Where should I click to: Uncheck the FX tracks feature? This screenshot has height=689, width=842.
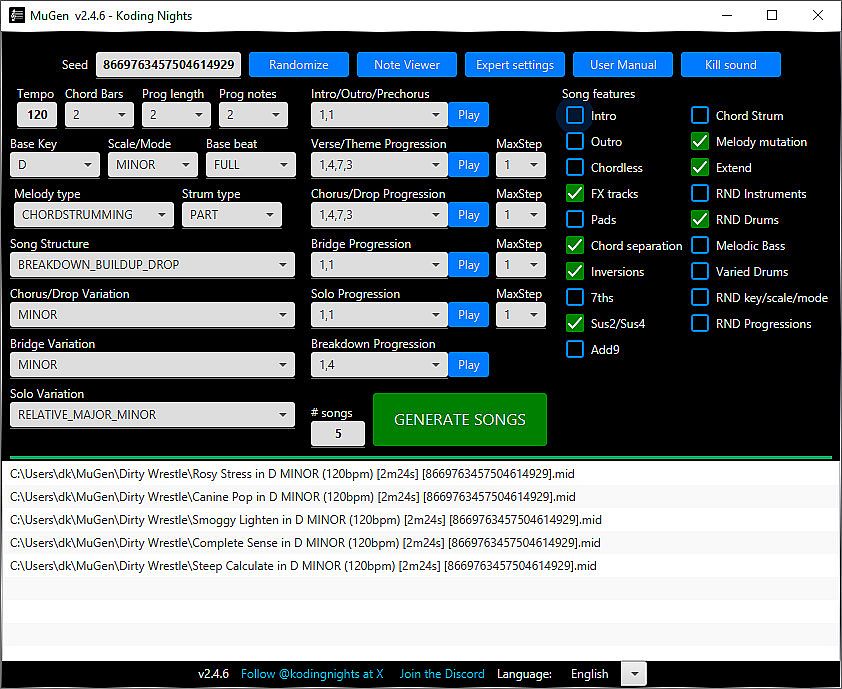pos(575,194)
